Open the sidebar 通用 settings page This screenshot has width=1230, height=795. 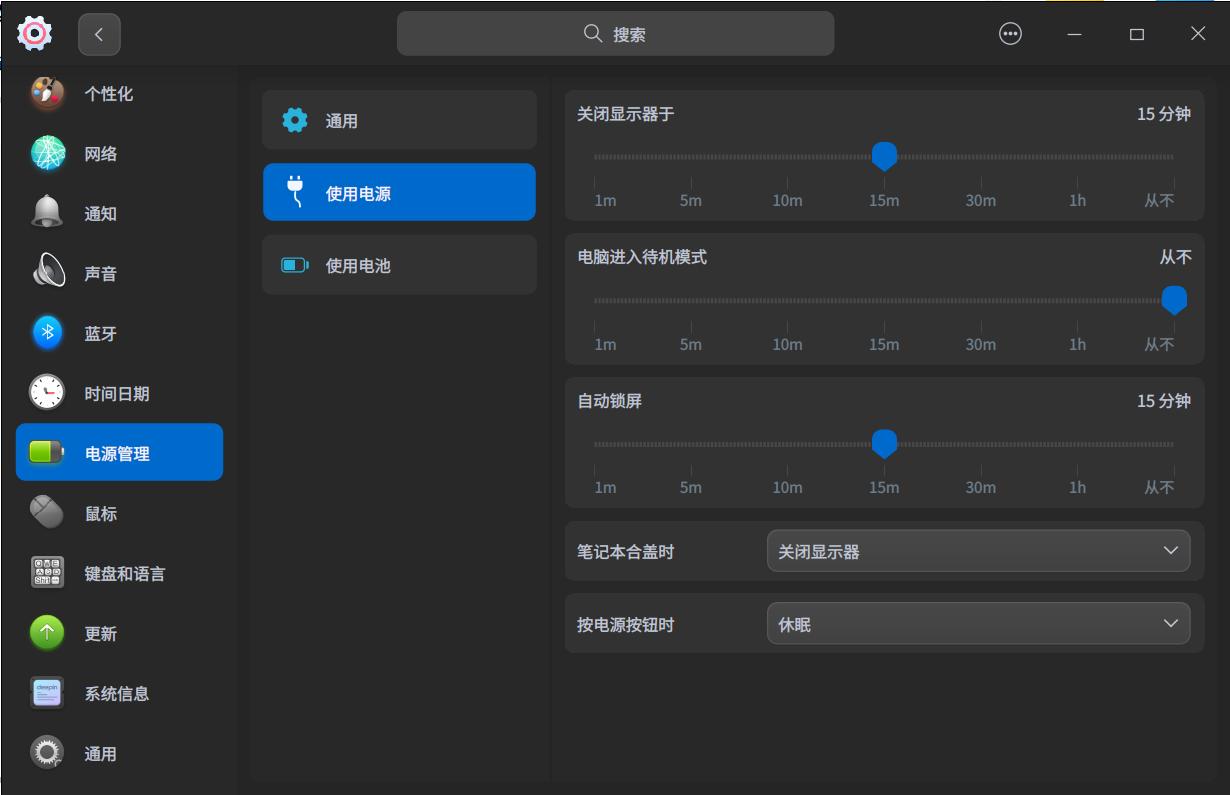click(x=119, y=753)
